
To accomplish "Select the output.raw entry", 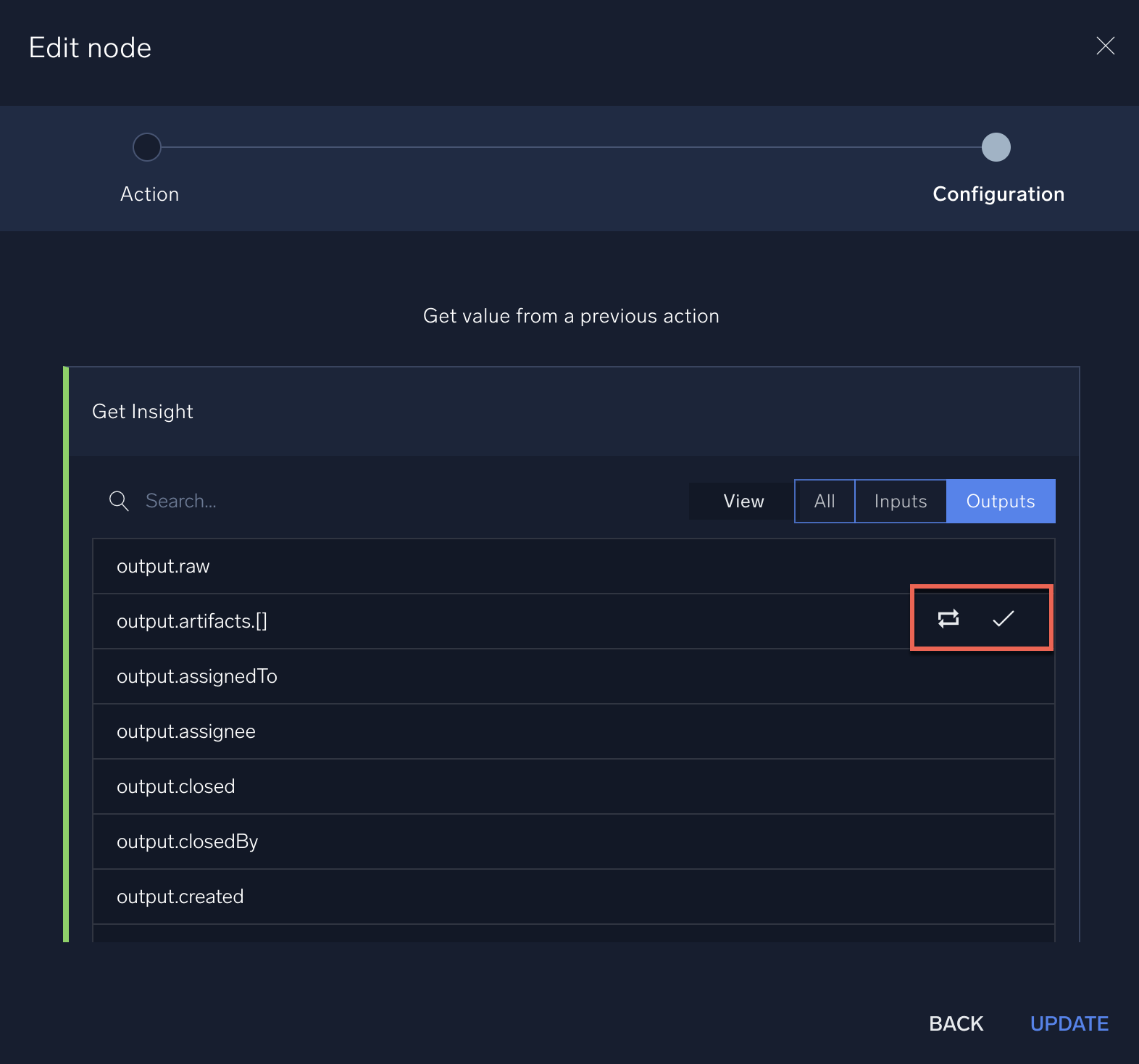I will (163, 566).
